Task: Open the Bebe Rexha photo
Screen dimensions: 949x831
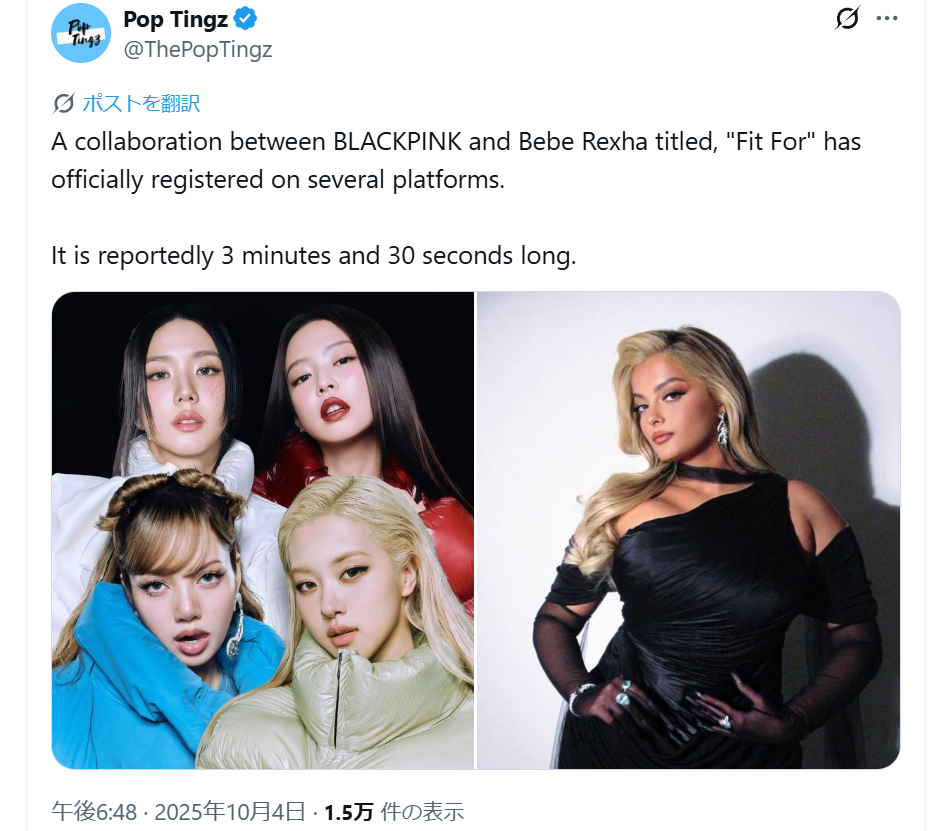Action: (x=689, y=530)
